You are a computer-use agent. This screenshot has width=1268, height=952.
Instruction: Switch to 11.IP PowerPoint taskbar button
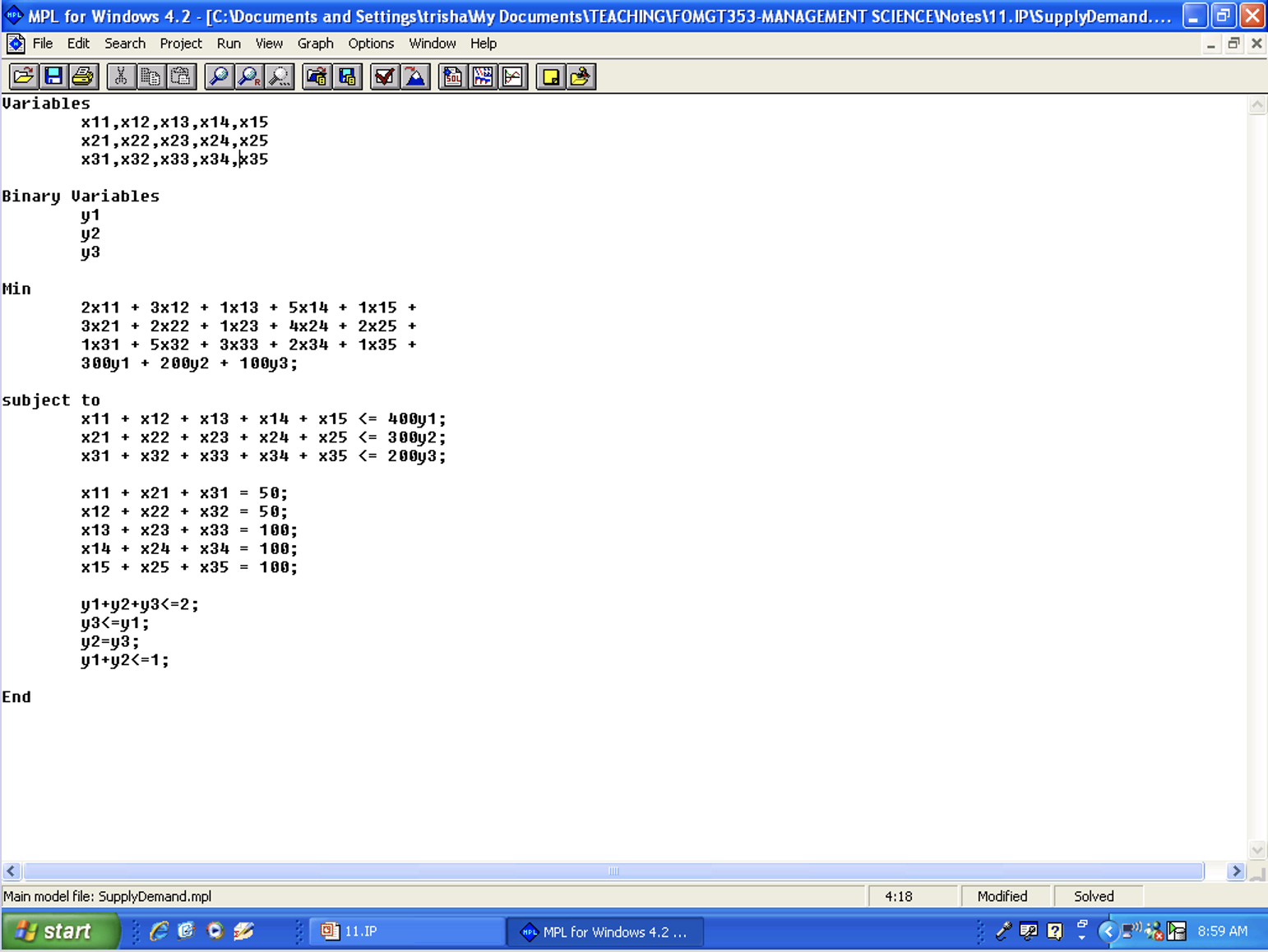click(x=407, y=931)
